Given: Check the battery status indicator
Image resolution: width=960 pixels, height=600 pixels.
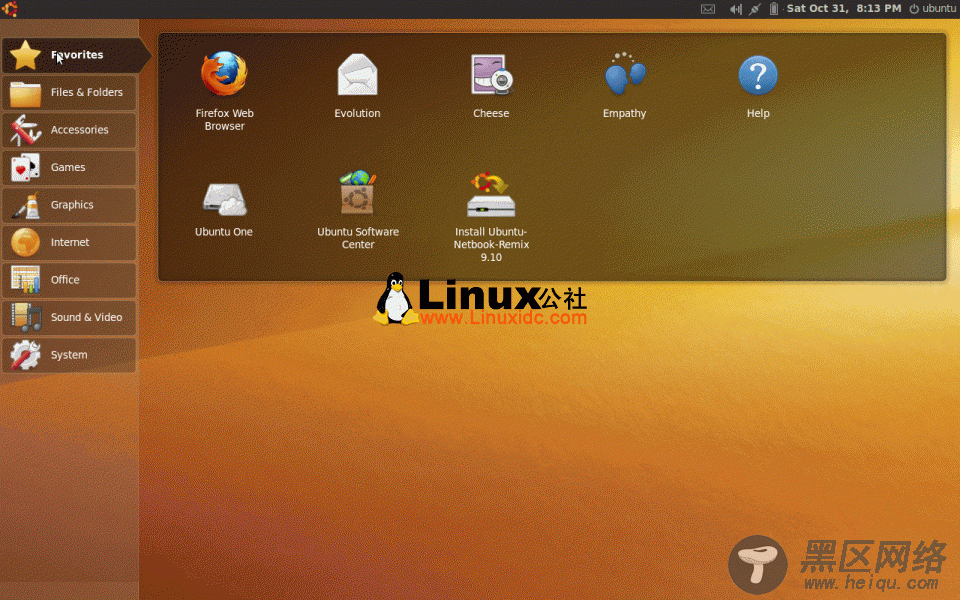Looking at the screenshot, I should [774, 9].
